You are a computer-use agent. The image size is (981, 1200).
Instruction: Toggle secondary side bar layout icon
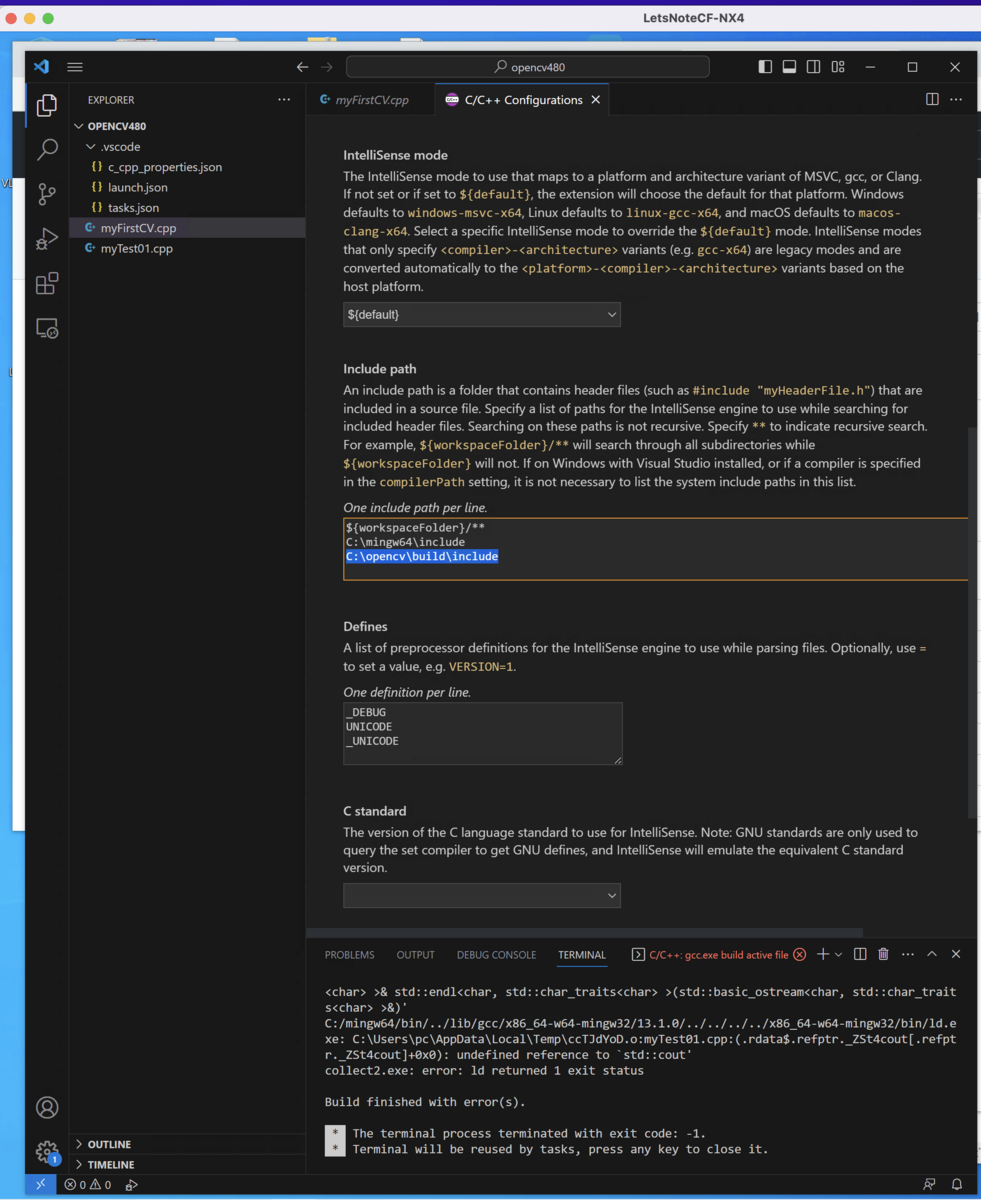tap(814, 67)
